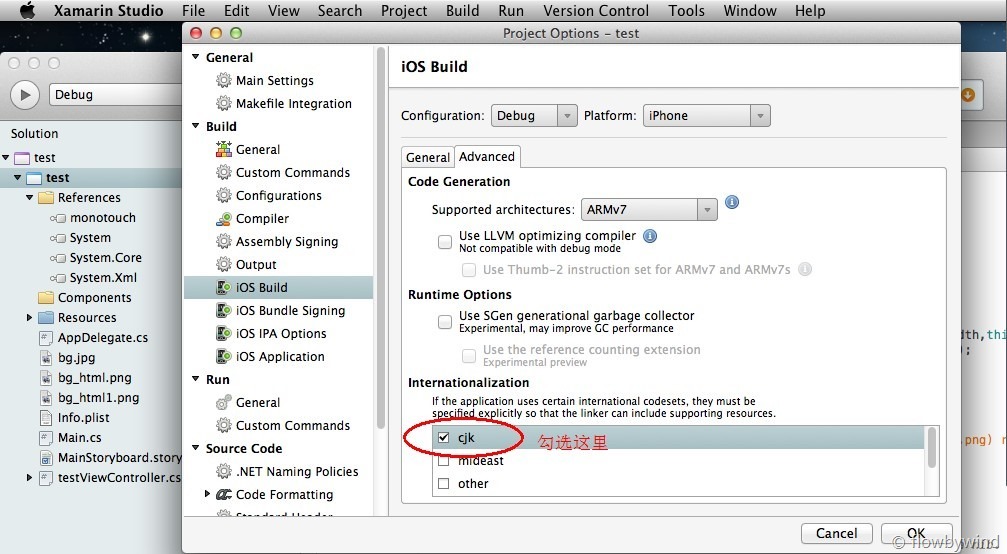Collapse the Source Code section

click(x=196, y=448)
